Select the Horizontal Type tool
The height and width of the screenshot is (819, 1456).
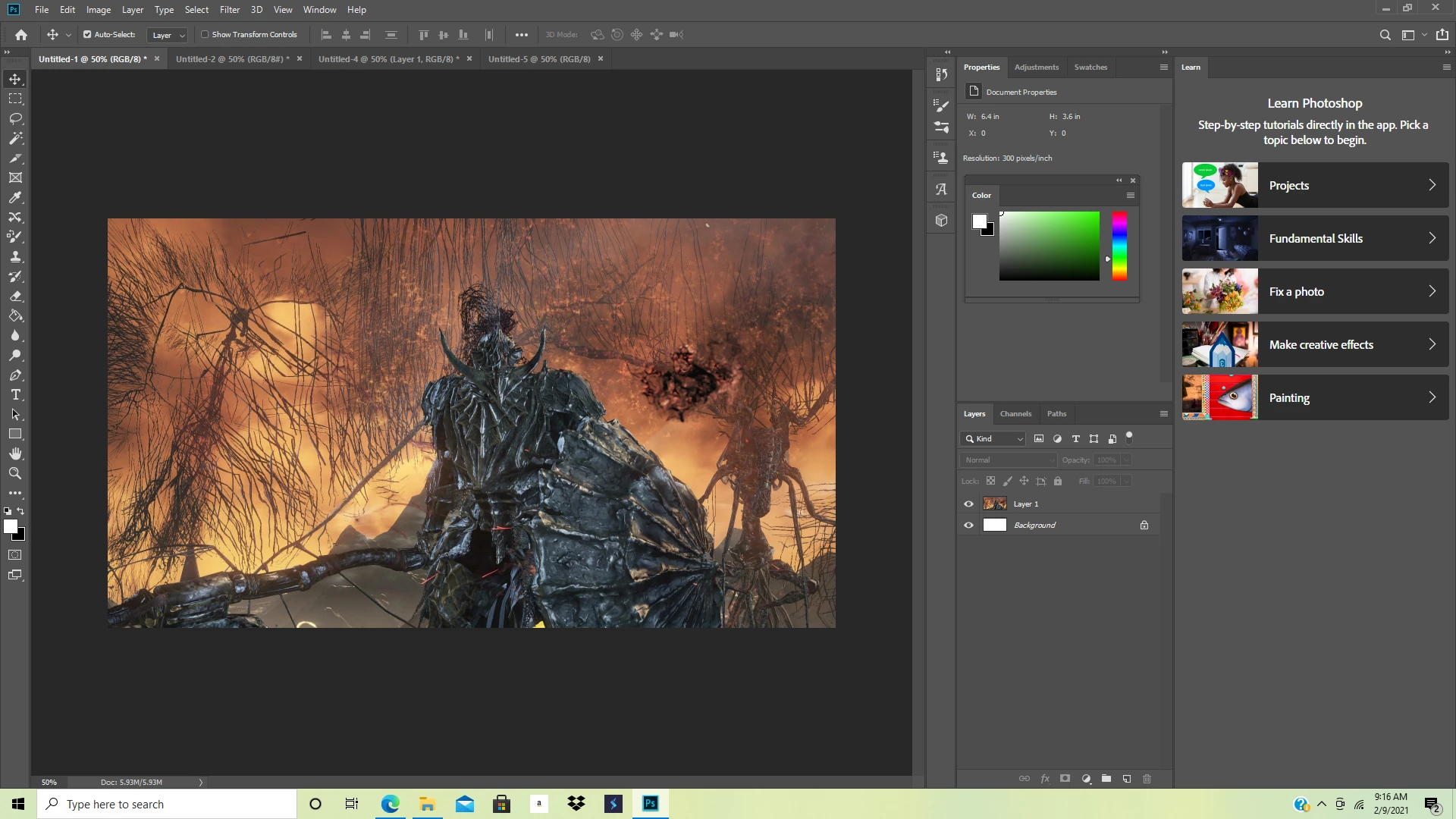click(x=15, y=394)
